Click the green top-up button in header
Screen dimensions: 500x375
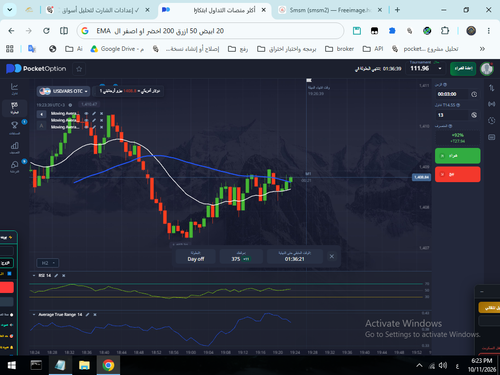point(463,68)
